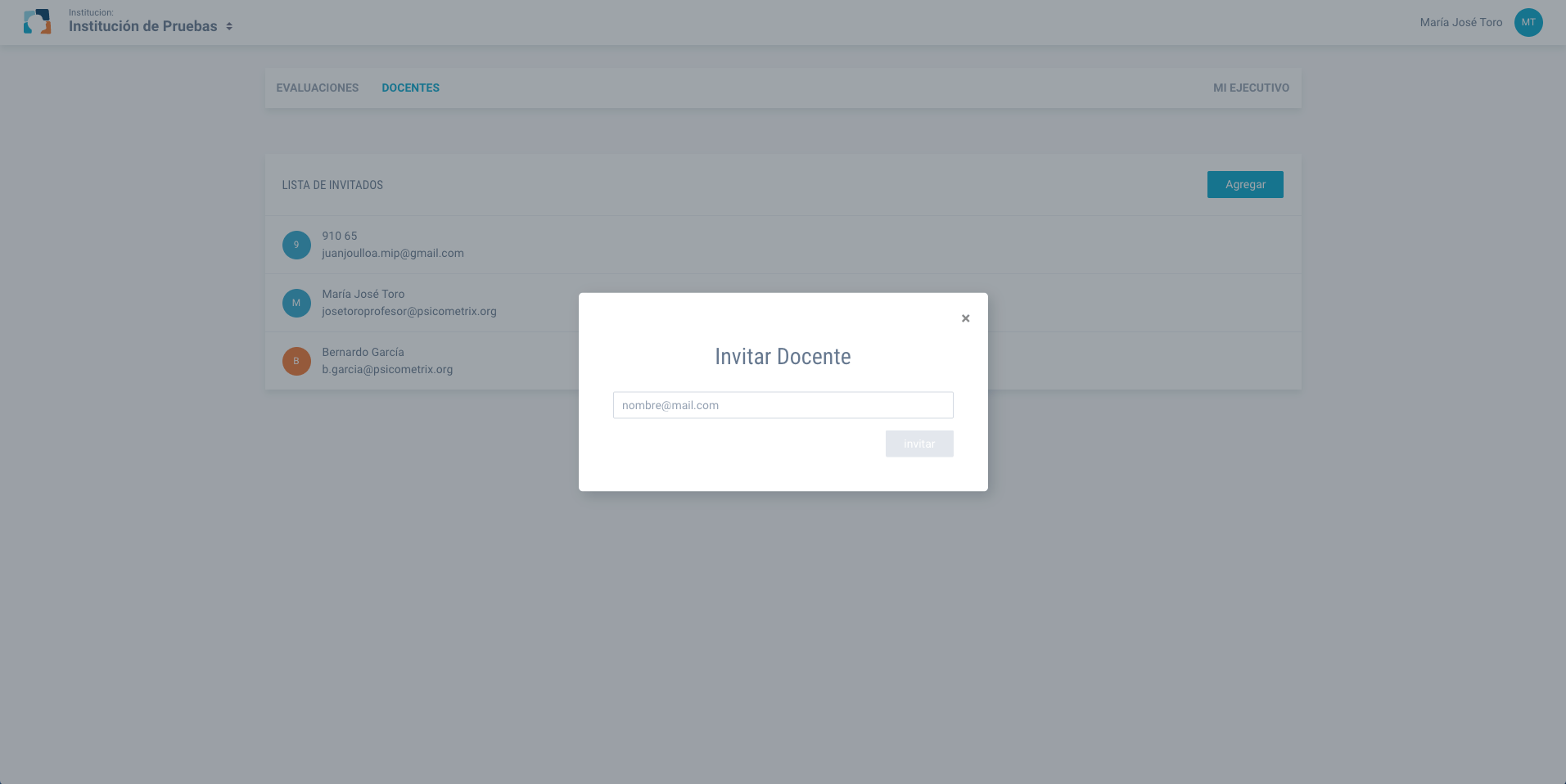The height and width of the screenshot is (784, 1566).
Task: Click the M avatar icon
Action: tap(296, 303)
